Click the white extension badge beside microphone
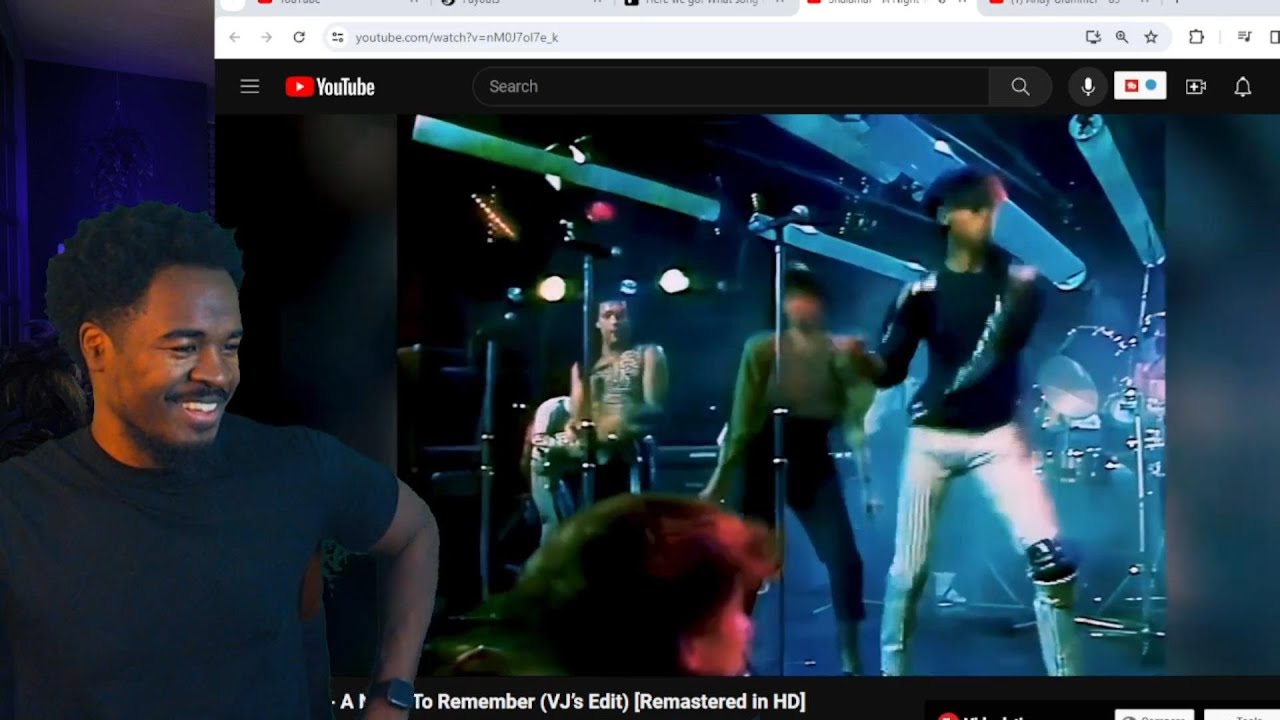This screenshot has height=720, width=1280. pos(1140,86)
